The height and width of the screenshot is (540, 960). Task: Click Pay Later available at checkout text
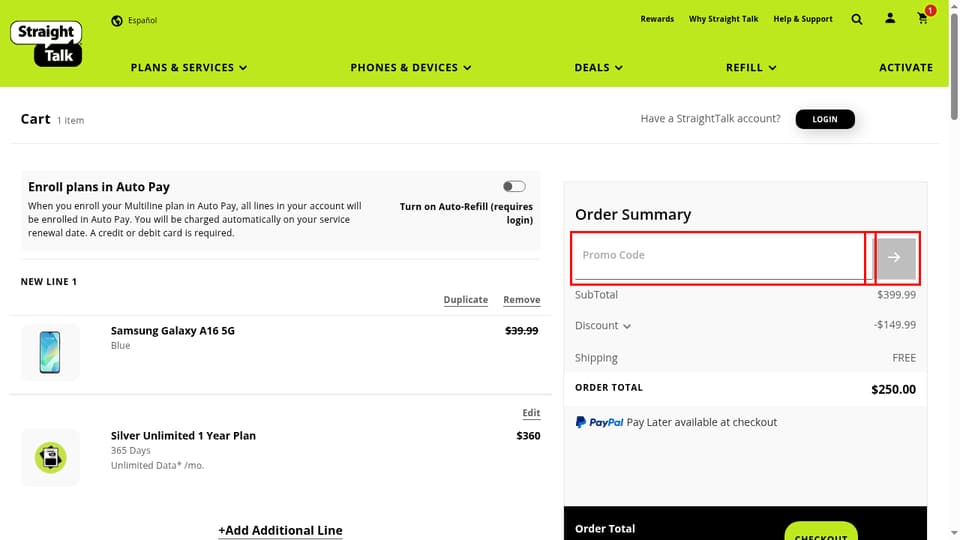[x=702, y=422]
